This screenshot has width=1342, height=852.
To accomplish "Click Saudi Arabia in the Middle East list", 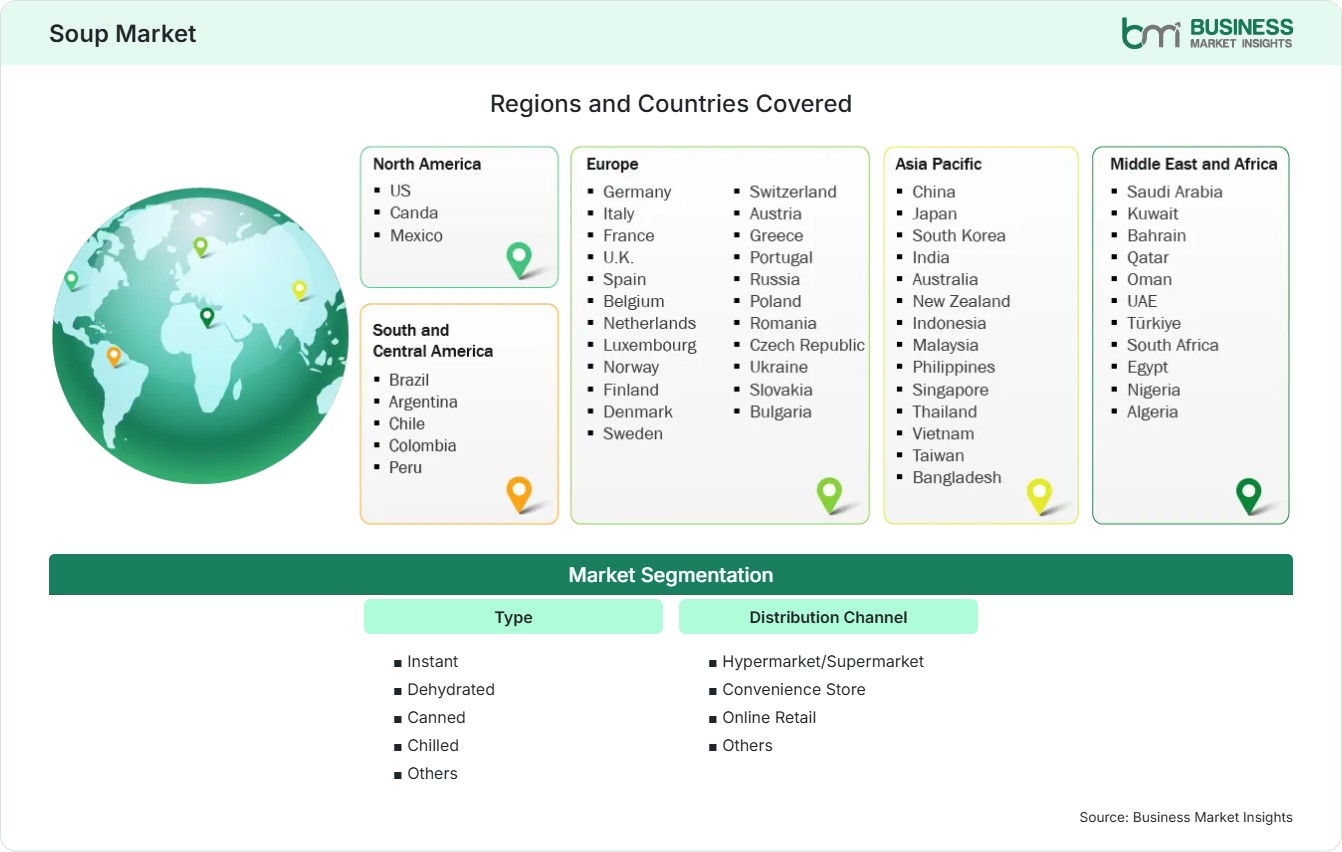I will [x=1175, y=192].
